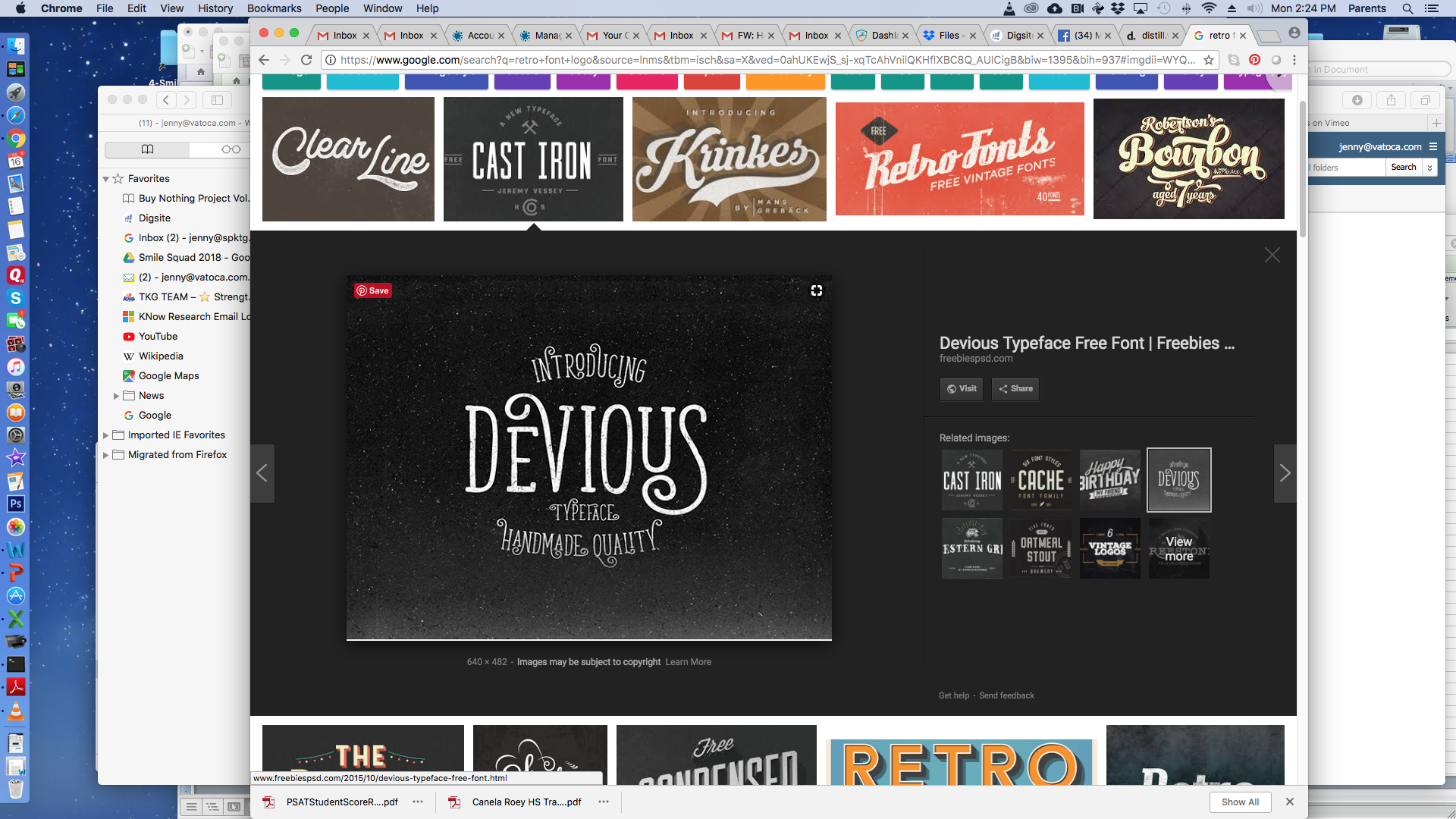
Task: Show next image with right arrow
Action: tap(1285, 473)
